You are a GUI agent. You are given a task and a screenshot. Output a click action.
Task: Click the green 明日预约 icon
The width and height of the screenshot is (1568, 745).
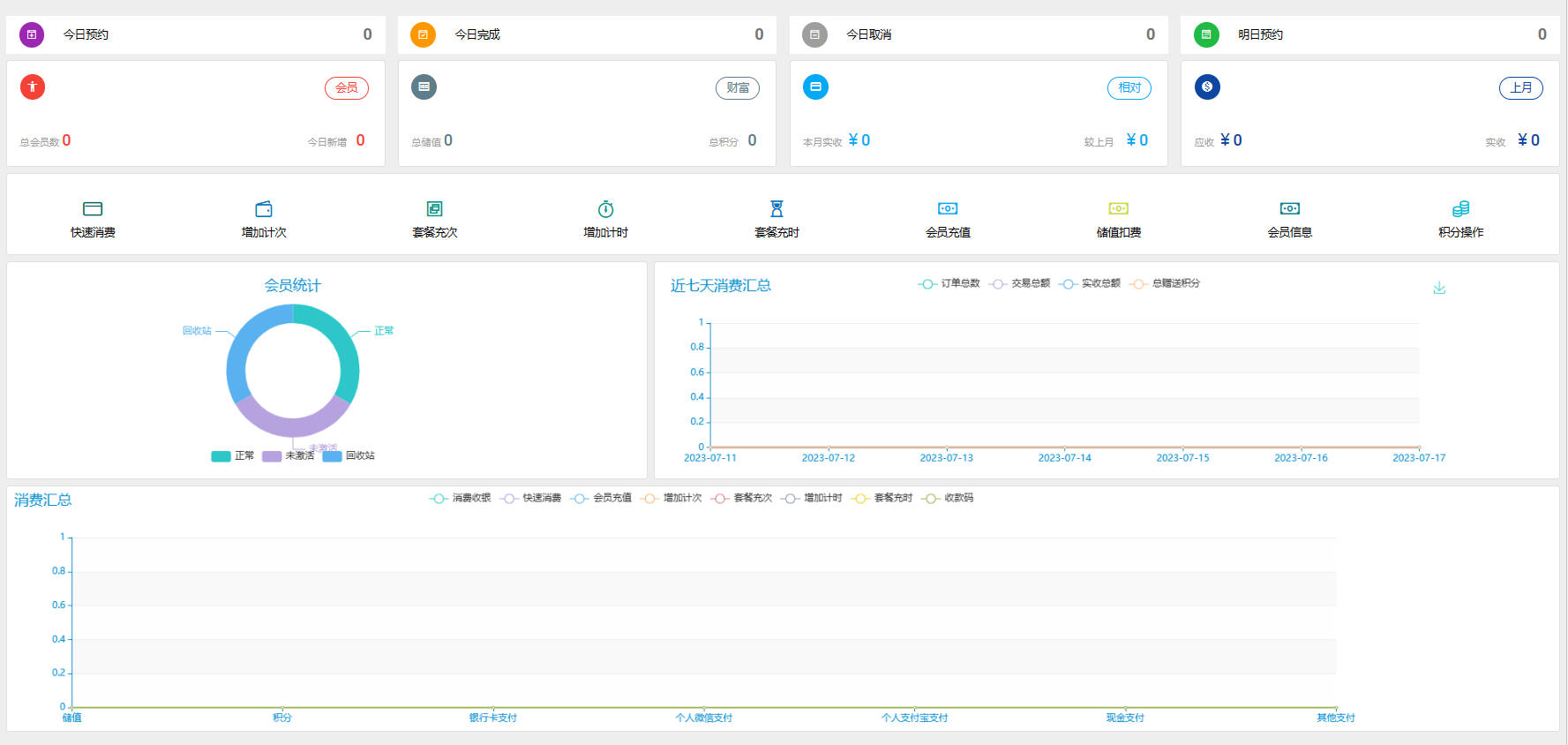click(1206, 34)
